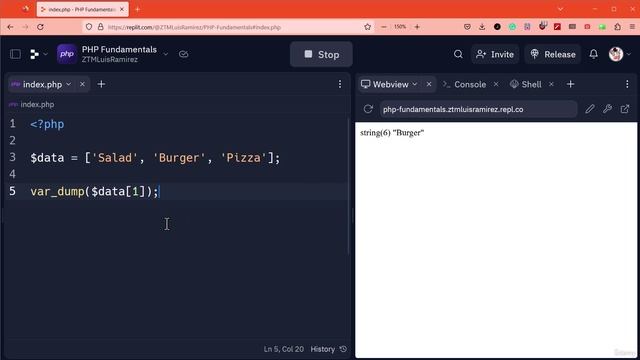Open the right pane options menu
This screenshot has height=360, width=640.
point(627,84)
